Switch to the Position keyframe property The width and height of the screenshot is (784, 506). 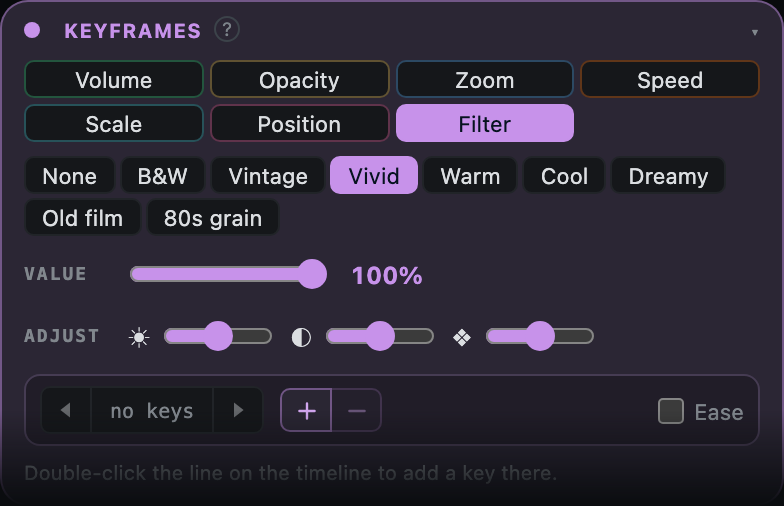point(300,124)
